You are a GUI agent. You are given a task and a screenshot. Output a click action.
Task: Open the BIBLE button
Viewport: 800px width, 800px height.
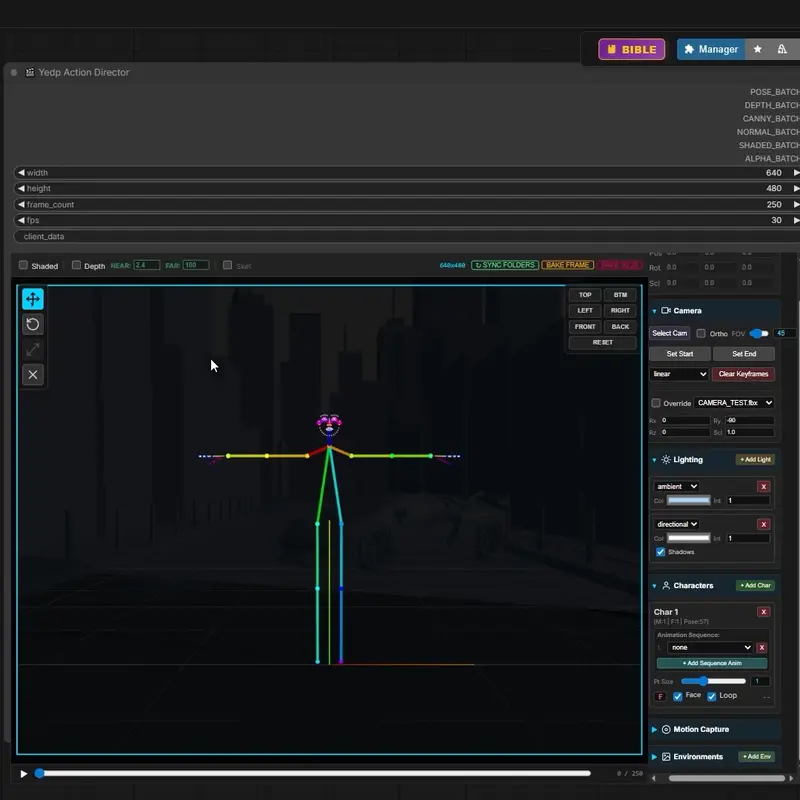pyautogui.click(x=632, y=49)
